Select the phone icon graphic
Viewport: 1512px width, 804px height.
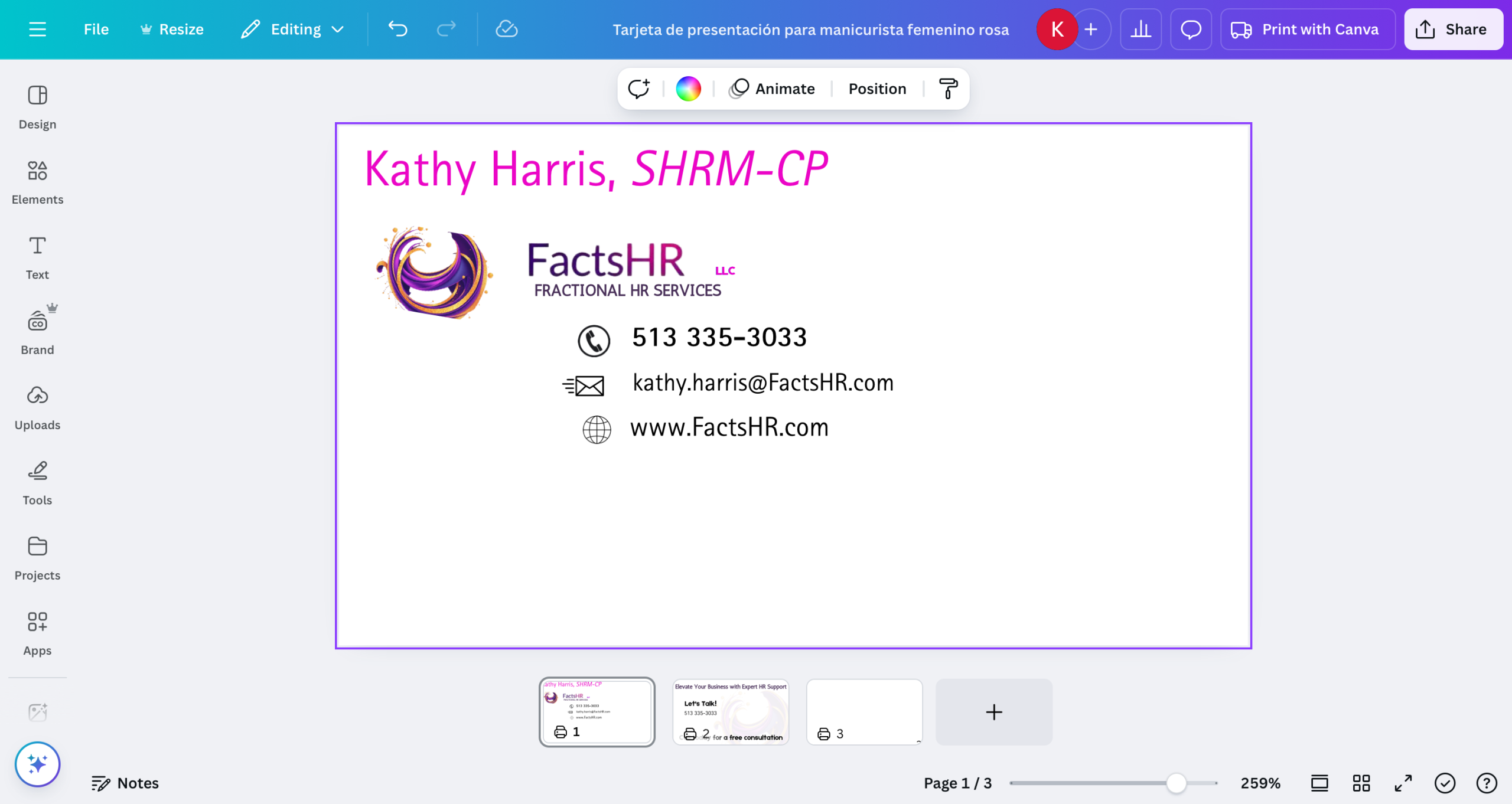[x=594, y=341]
